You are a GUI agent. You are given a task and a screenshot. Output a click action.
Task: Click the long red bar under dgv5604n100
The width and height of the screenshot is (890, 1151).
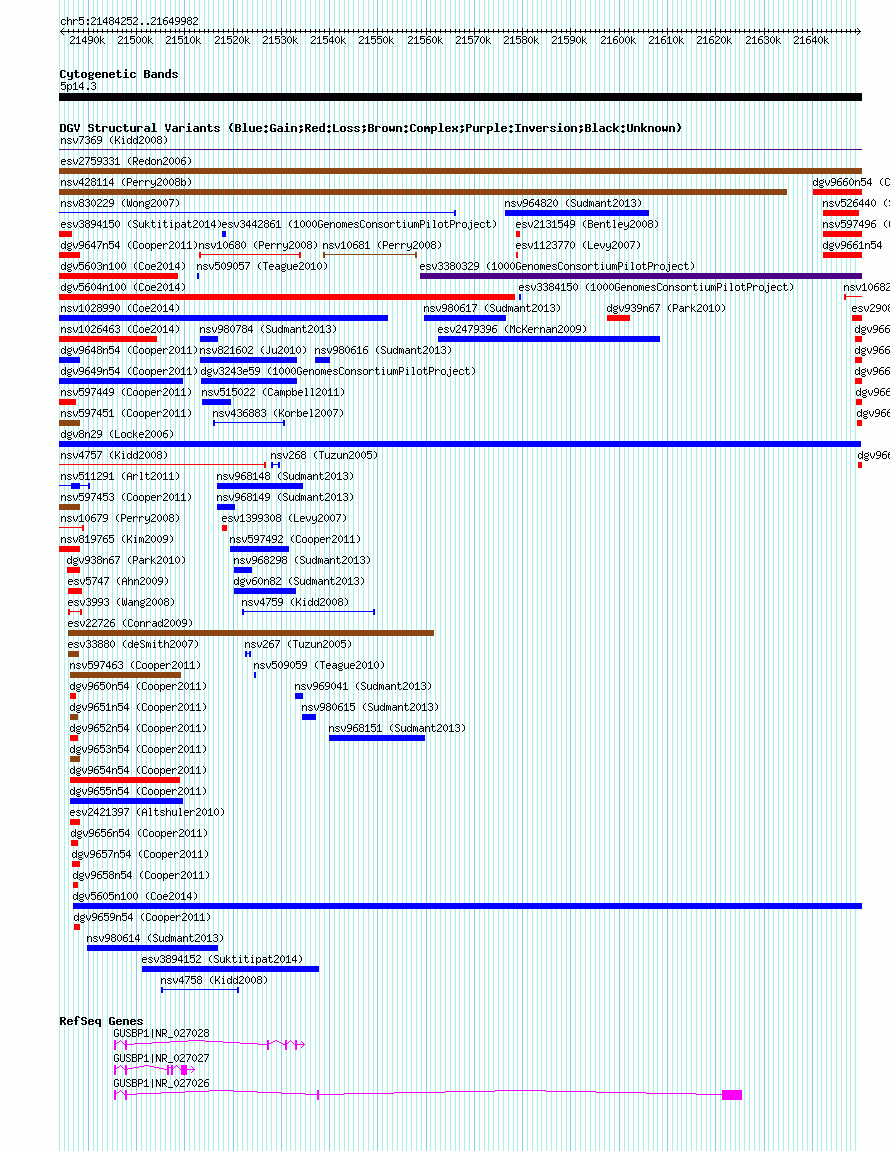[x=287, y=297]
